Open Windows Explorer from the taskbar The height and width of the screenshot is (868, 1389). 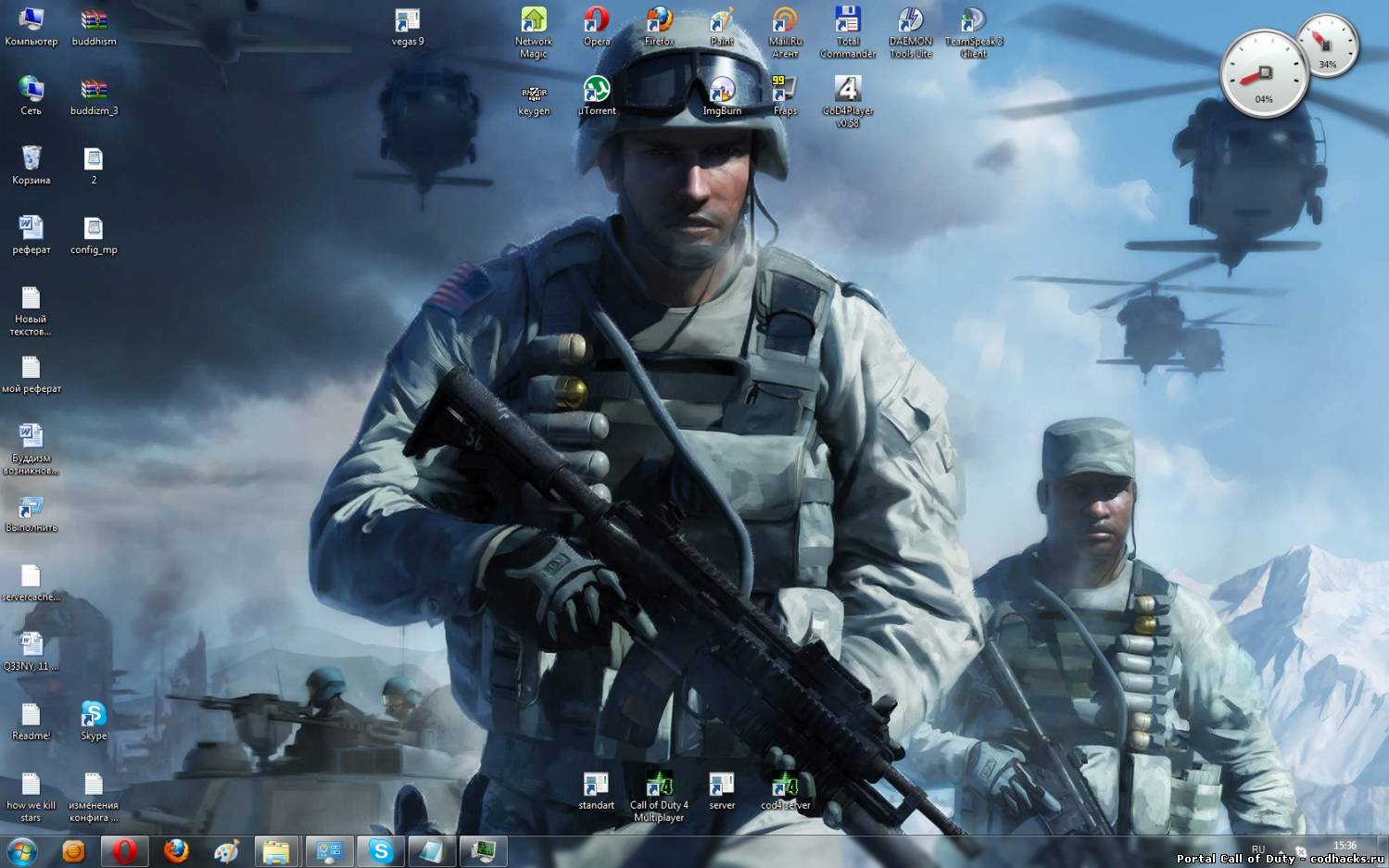click(x=275, y=851)
